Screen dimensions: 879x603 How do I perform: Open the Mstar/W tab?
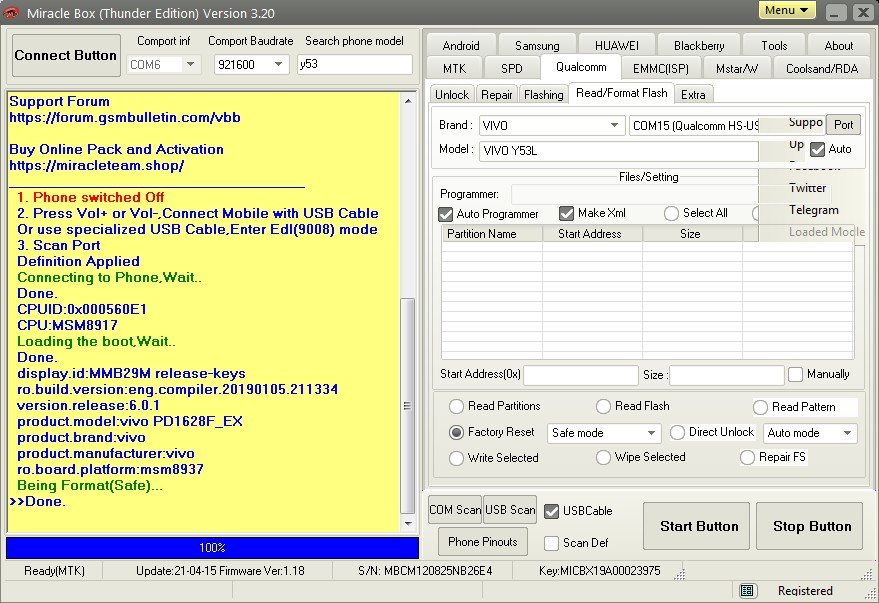pyautogui.click(x=737, y=68)
